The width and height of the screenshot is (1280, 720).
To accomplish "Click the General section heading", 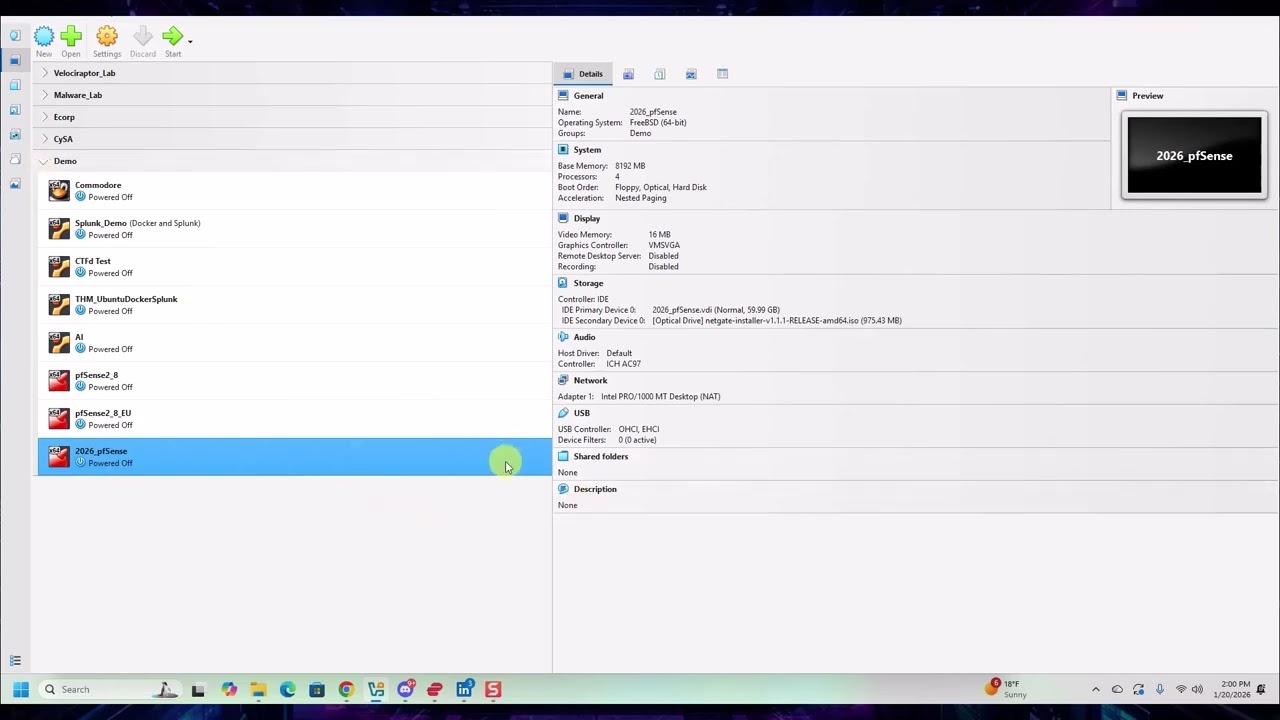I will coord(588,96).
